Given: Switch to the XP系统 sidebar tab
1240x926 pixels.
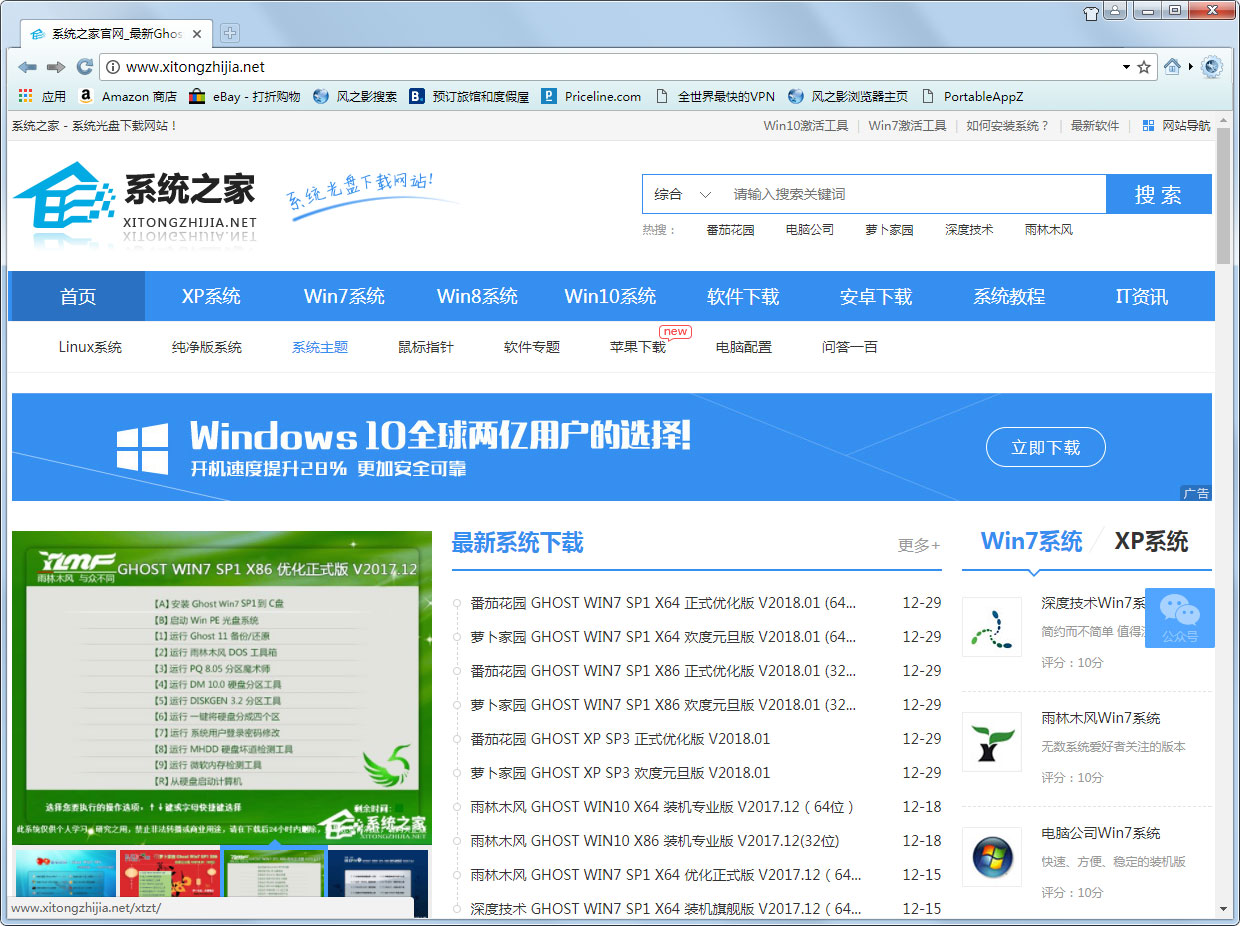Looking at the screenshot, I should [1151, 542].
